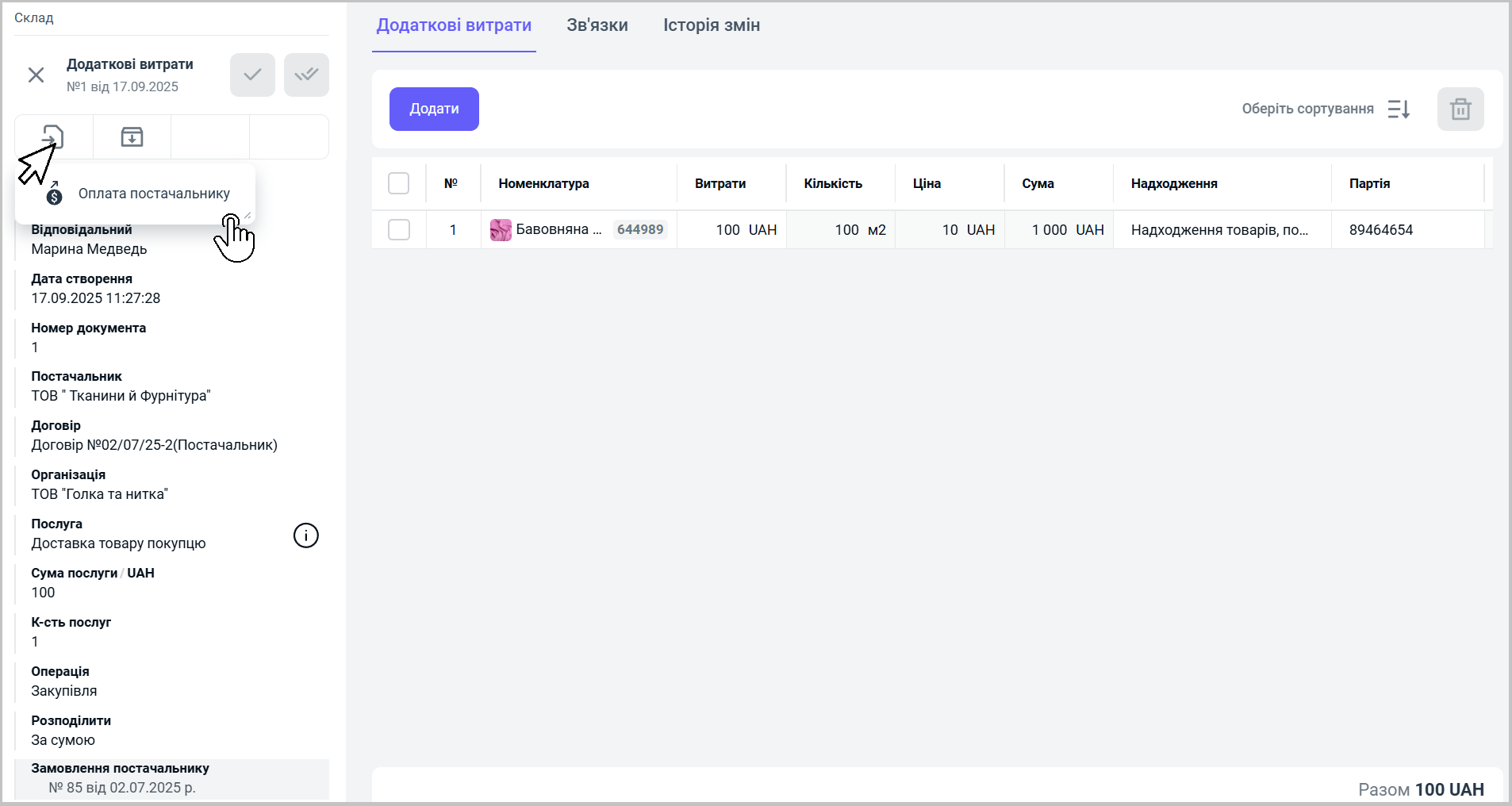The image size is (1512, 806).
Task: Switch to the Зв'язки tab
Action: coord(597,25)
